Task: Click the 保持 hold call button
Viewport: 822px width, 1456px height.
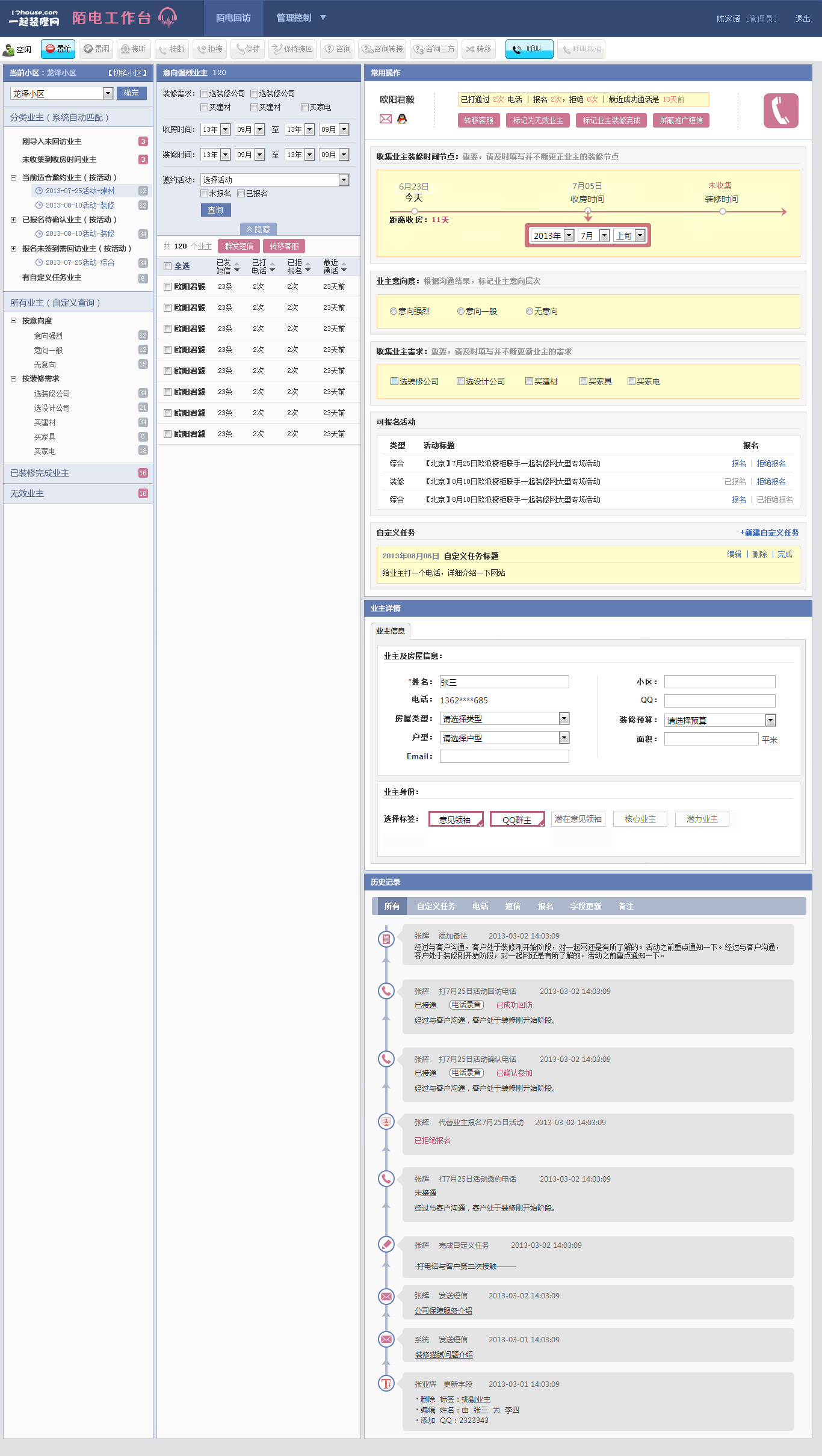Action: coord(247,49)
